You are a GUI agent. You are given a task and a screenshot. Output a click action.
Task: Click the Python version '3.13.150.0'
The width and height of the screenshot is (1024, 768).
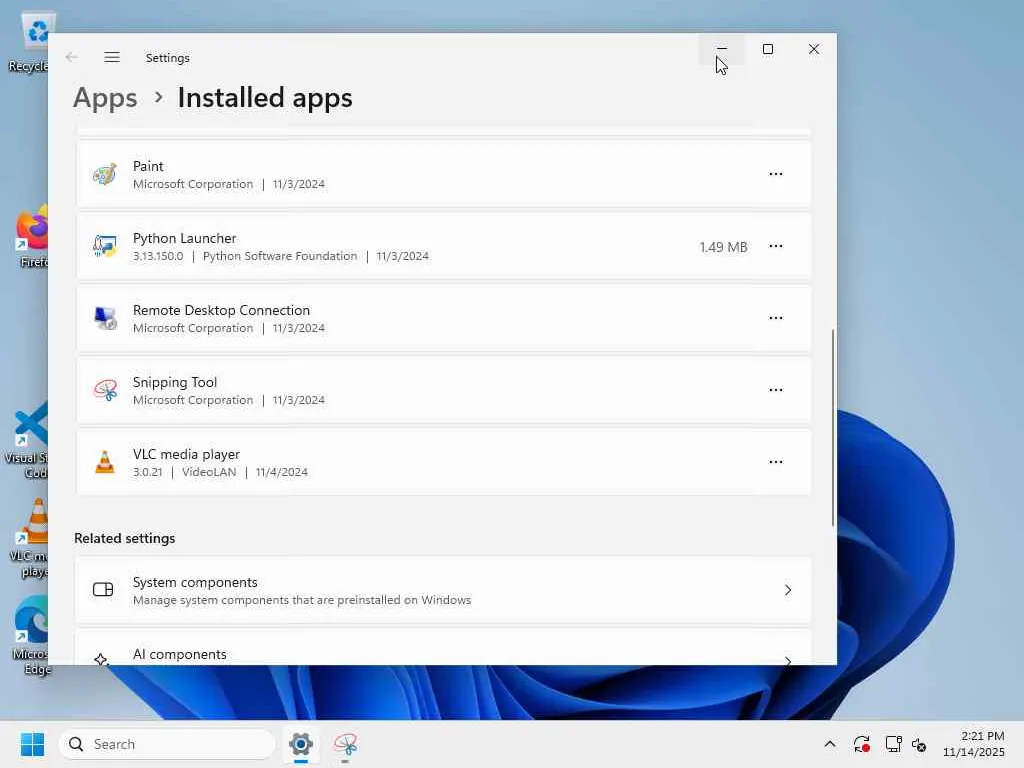pos(158,256)
